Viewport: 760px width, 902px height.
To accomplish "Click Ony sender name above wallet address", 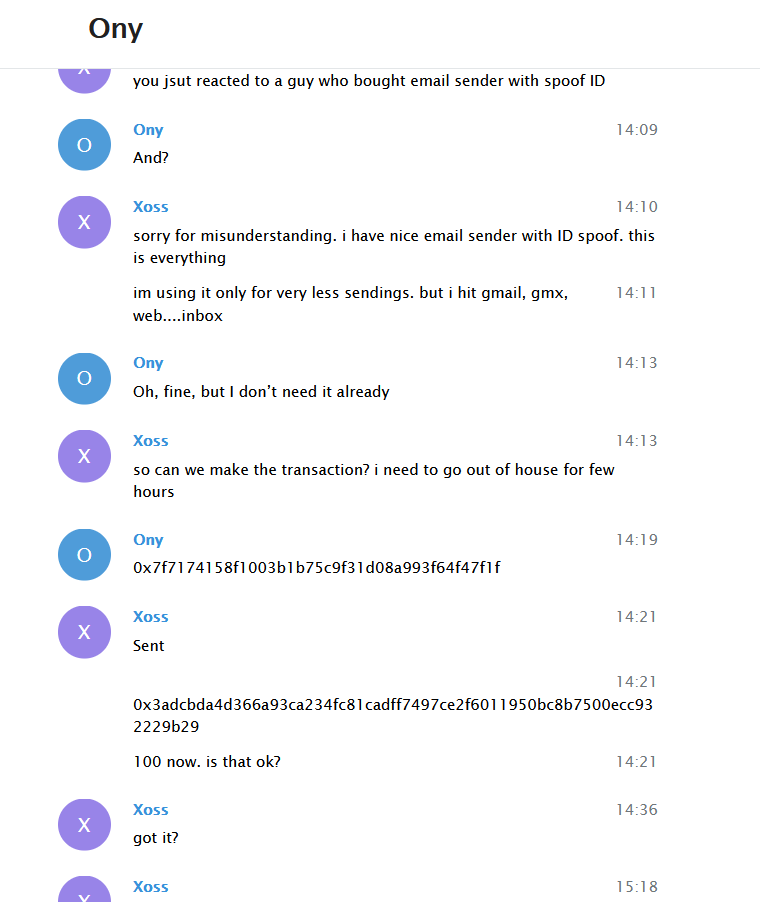I will tap(148, 540).
